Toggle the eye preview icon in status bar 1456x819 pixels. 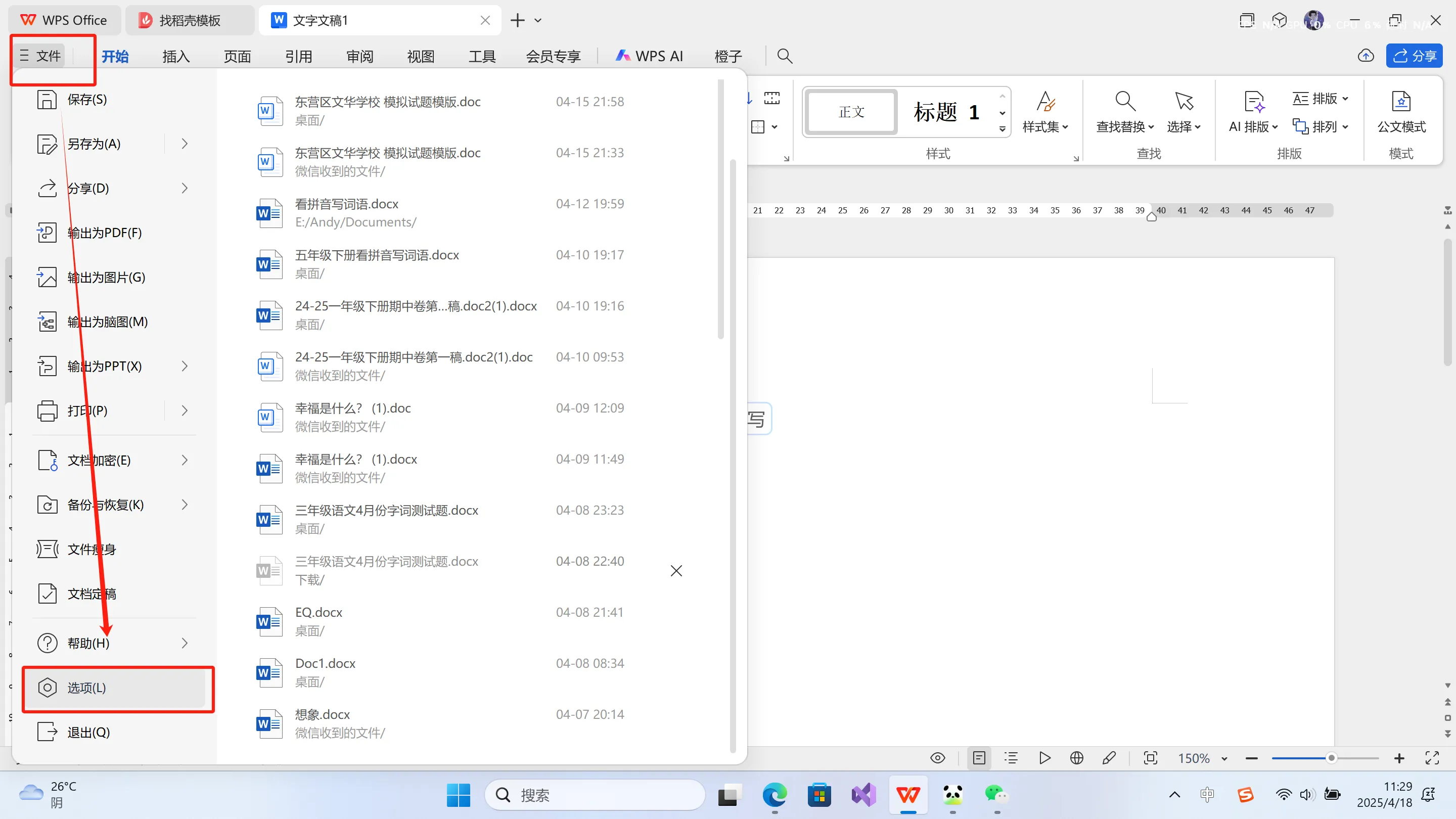937,757
